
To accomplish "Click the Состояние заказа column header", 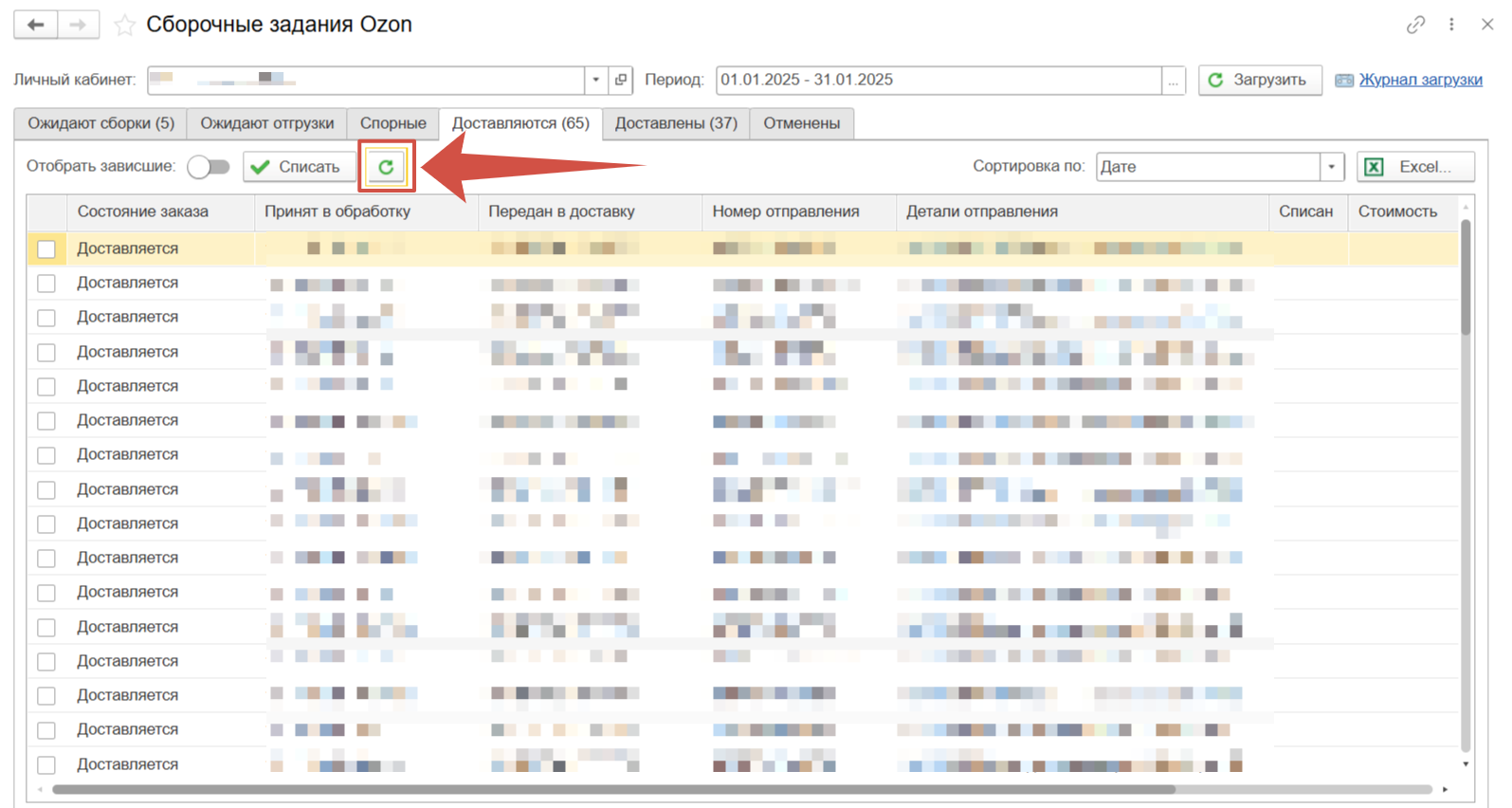I will click(160, 211).
